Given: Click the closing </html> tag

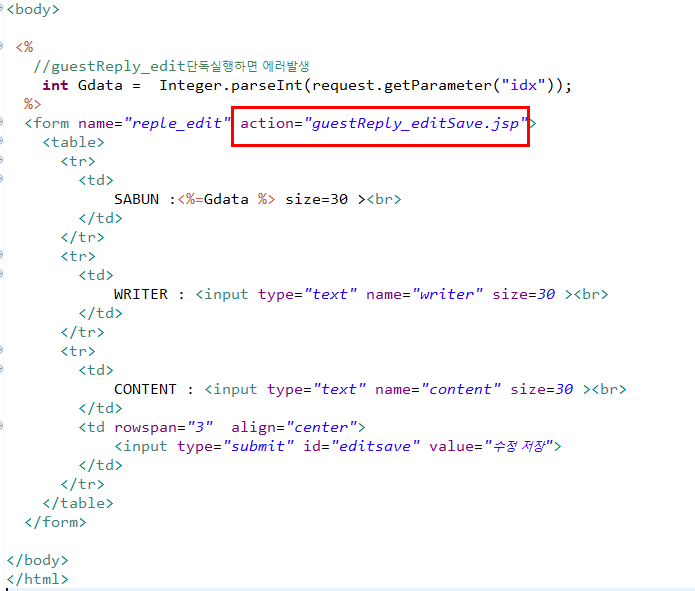Looking at the screenshot, I should [38, 579].
